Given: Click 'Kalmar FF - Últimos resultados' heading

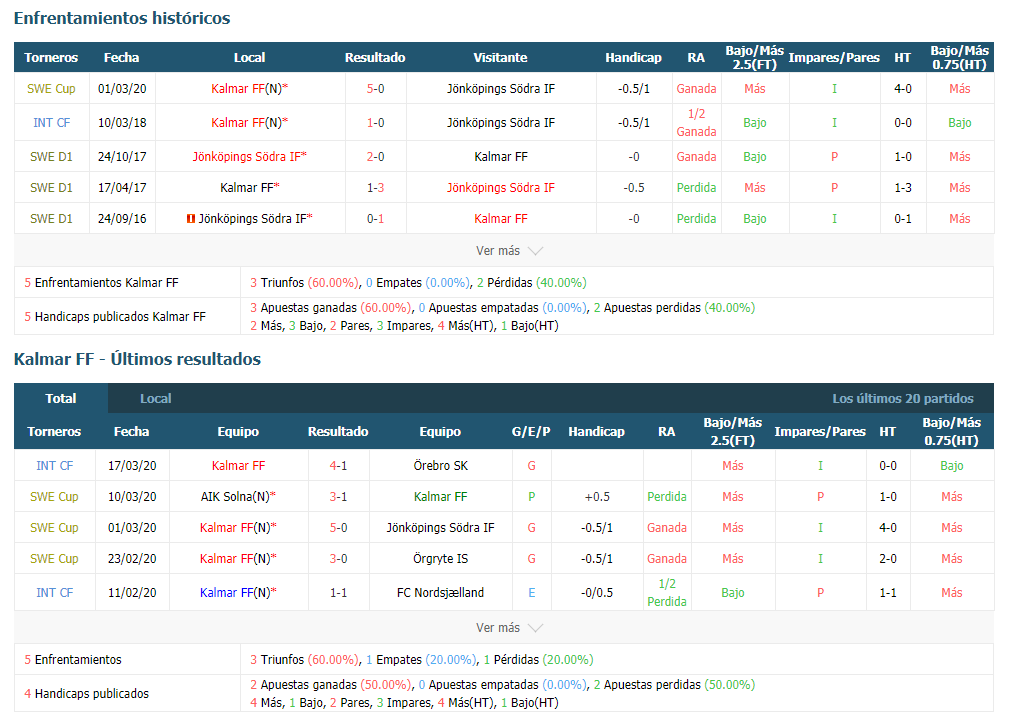Looking at the screenshot, I should 137,359.
